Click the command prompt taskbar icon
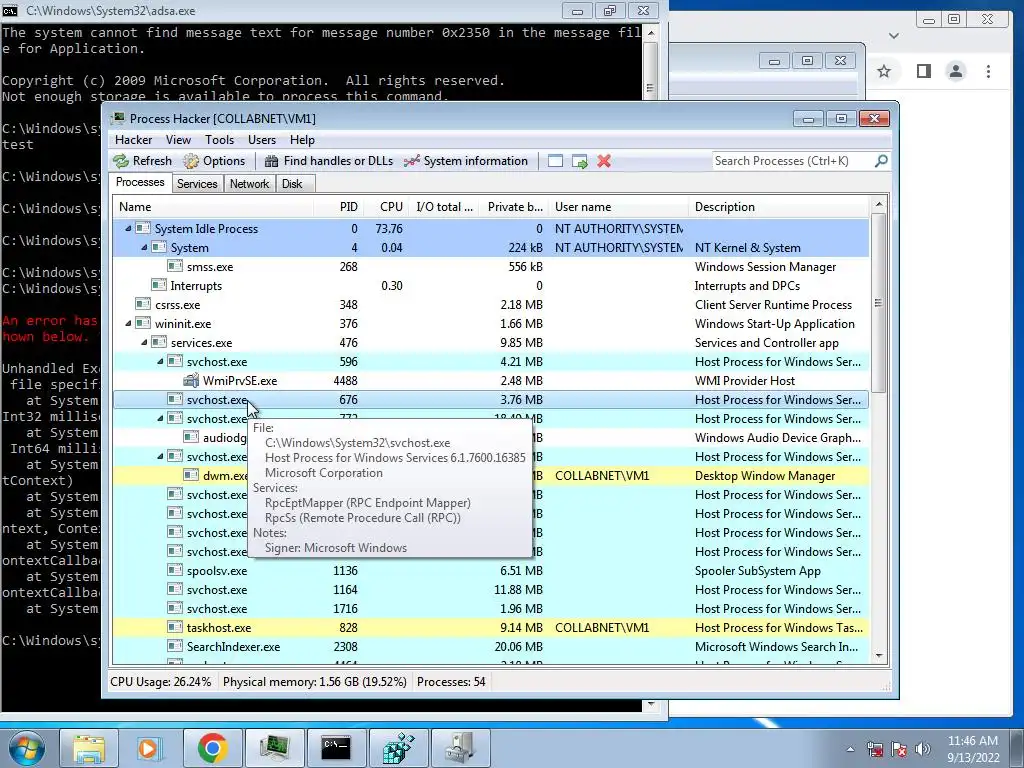The height and width of the screenshot is (768, 1024). coord(336,748)
